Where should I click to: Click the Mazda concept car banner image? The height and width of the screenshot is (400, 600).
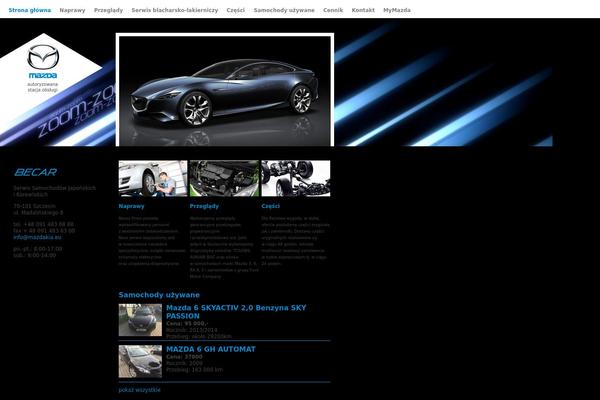[225, 90]
